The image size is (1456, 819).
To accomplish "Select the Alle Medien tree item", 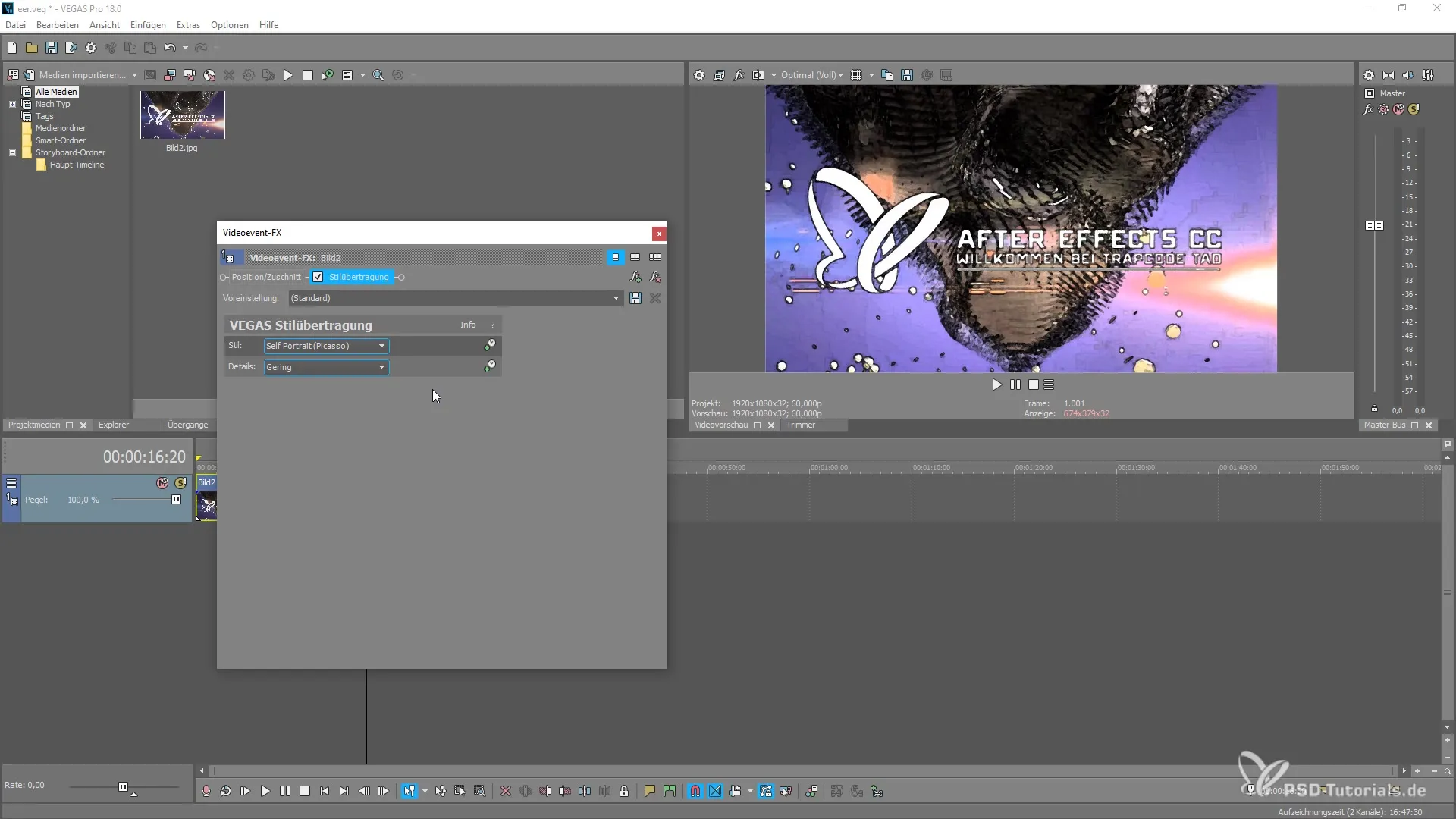I will tap(56, 92).
